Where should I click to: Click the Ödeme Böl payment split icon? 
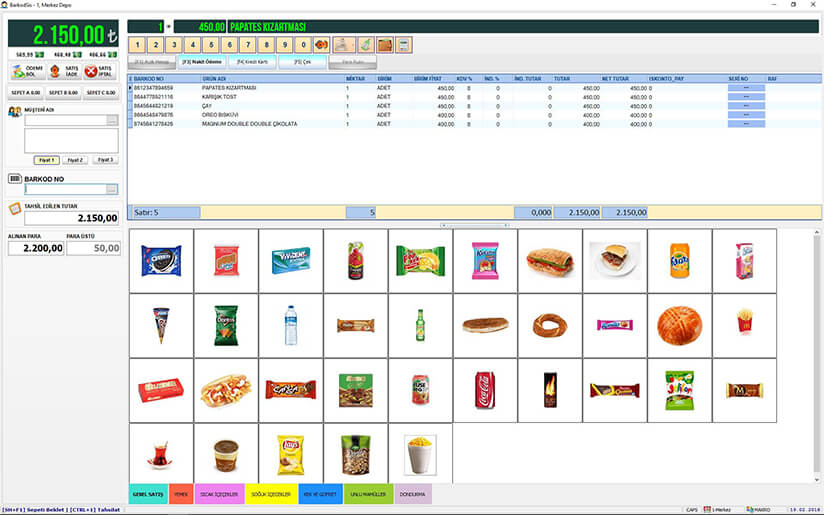click(x=24, y=71)
